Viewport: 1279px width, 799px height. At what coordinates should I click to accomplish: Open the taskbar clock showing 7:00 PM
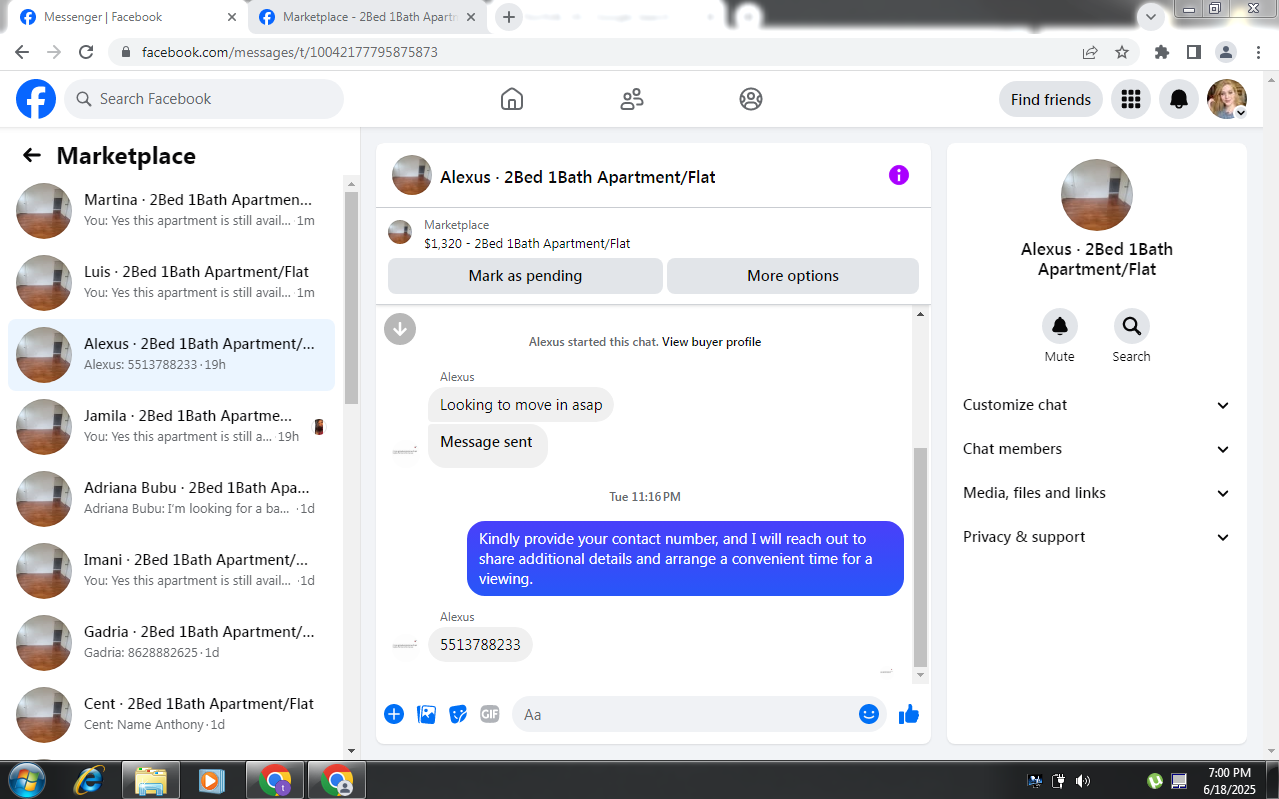[x=1229, y=780]
